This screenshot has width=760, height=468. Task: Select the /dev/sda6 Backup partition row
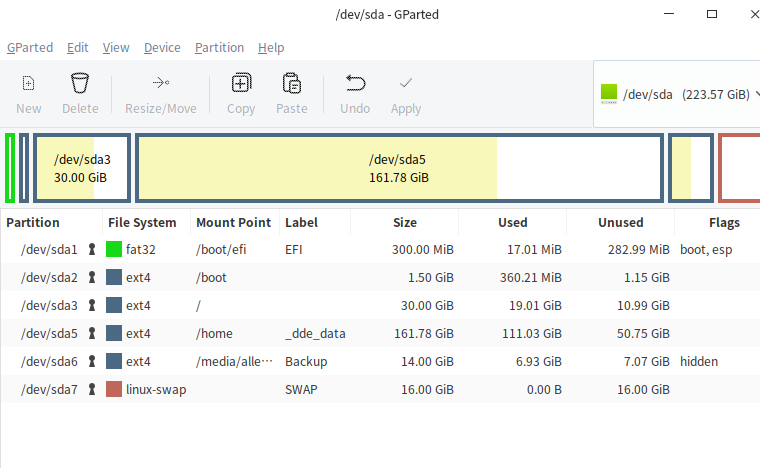[300, 361]
